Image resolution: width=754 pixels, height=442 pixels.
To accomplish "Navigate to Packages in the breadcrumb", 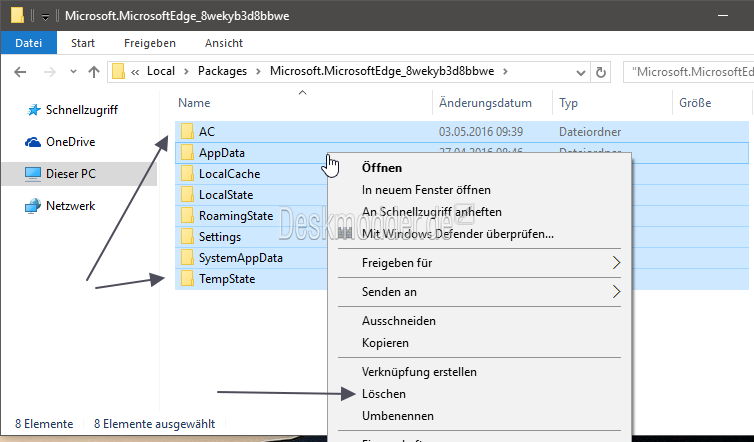I will 222,71.
